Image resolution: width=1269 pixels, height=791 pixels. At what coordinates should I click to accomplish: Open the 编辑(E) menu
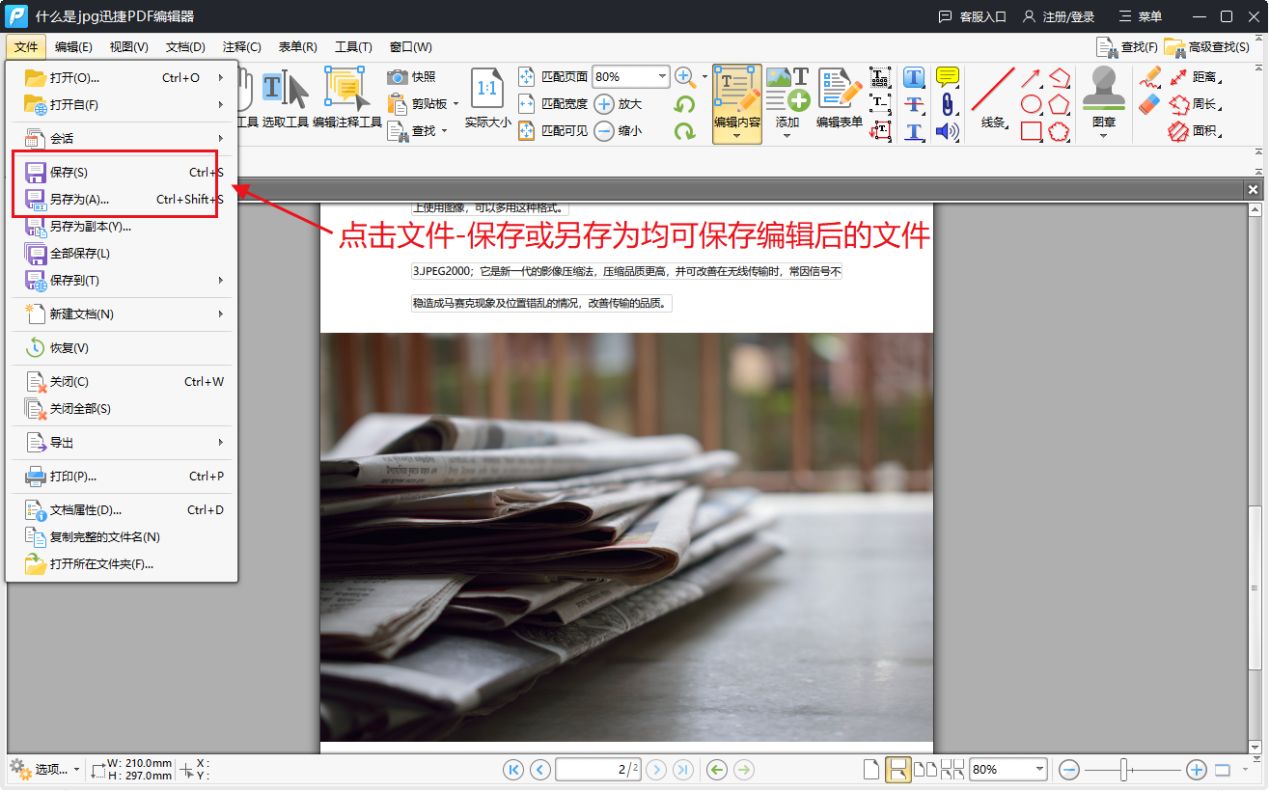coord(73,47)
